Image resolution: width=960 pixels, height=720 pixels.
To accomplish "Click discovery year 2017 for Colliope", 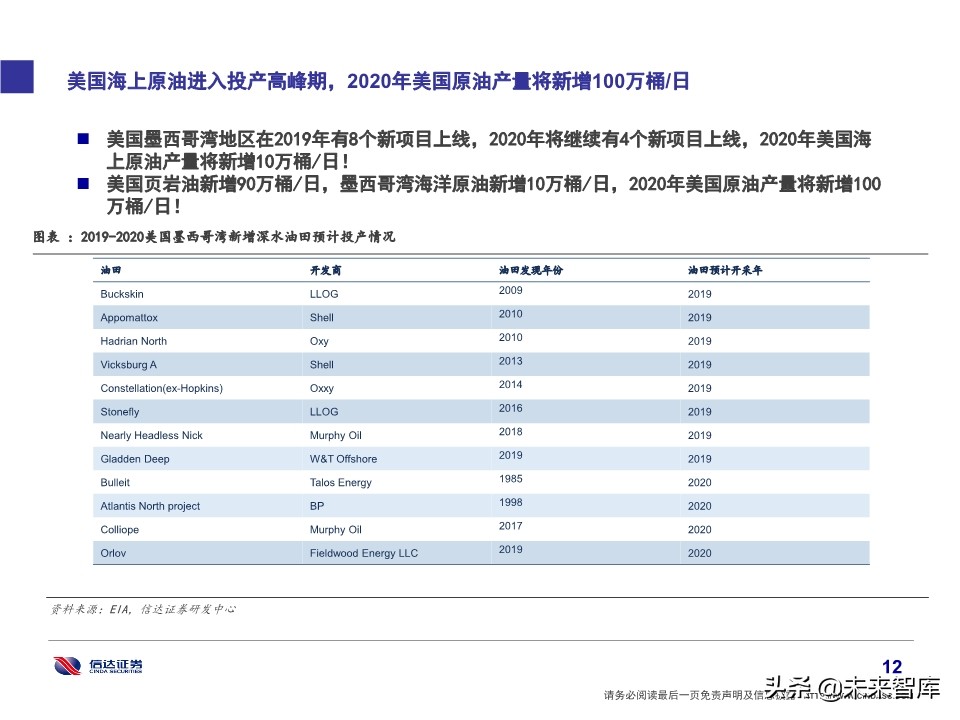I will 511,526.
